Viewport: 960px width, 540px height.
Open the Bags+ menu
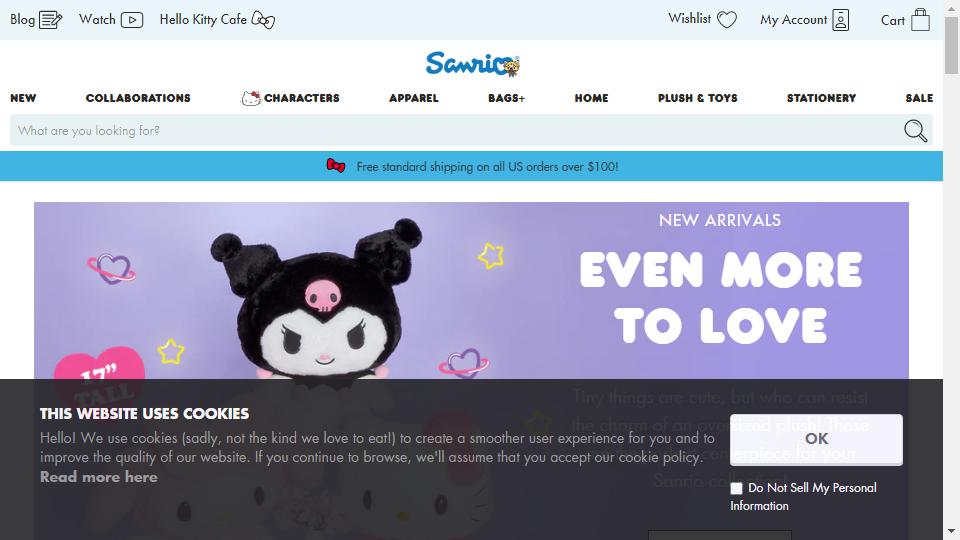pos(506,98)
